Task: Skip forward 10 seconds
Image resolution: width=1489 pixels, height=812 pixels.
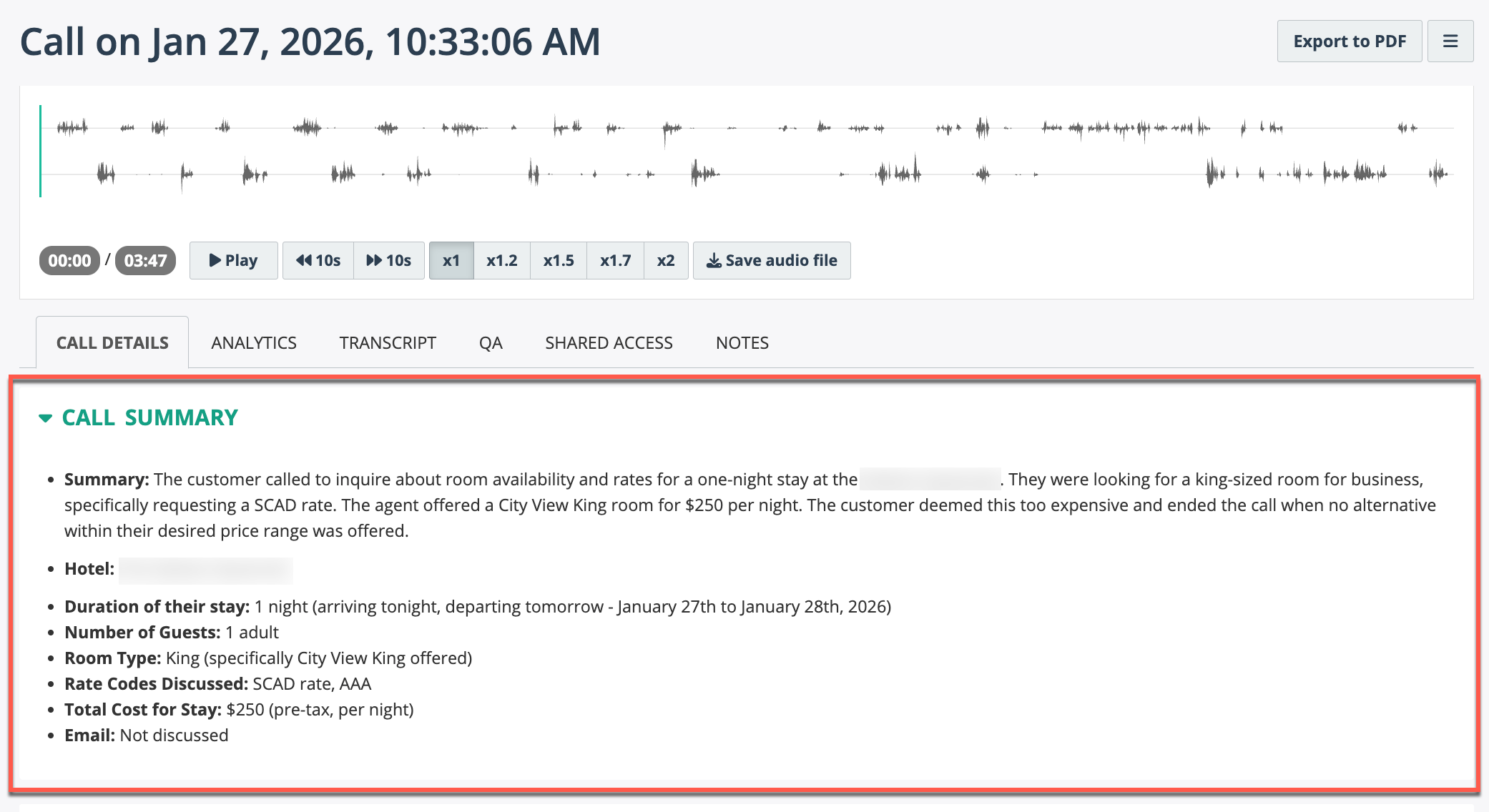Action: point(389,260)
